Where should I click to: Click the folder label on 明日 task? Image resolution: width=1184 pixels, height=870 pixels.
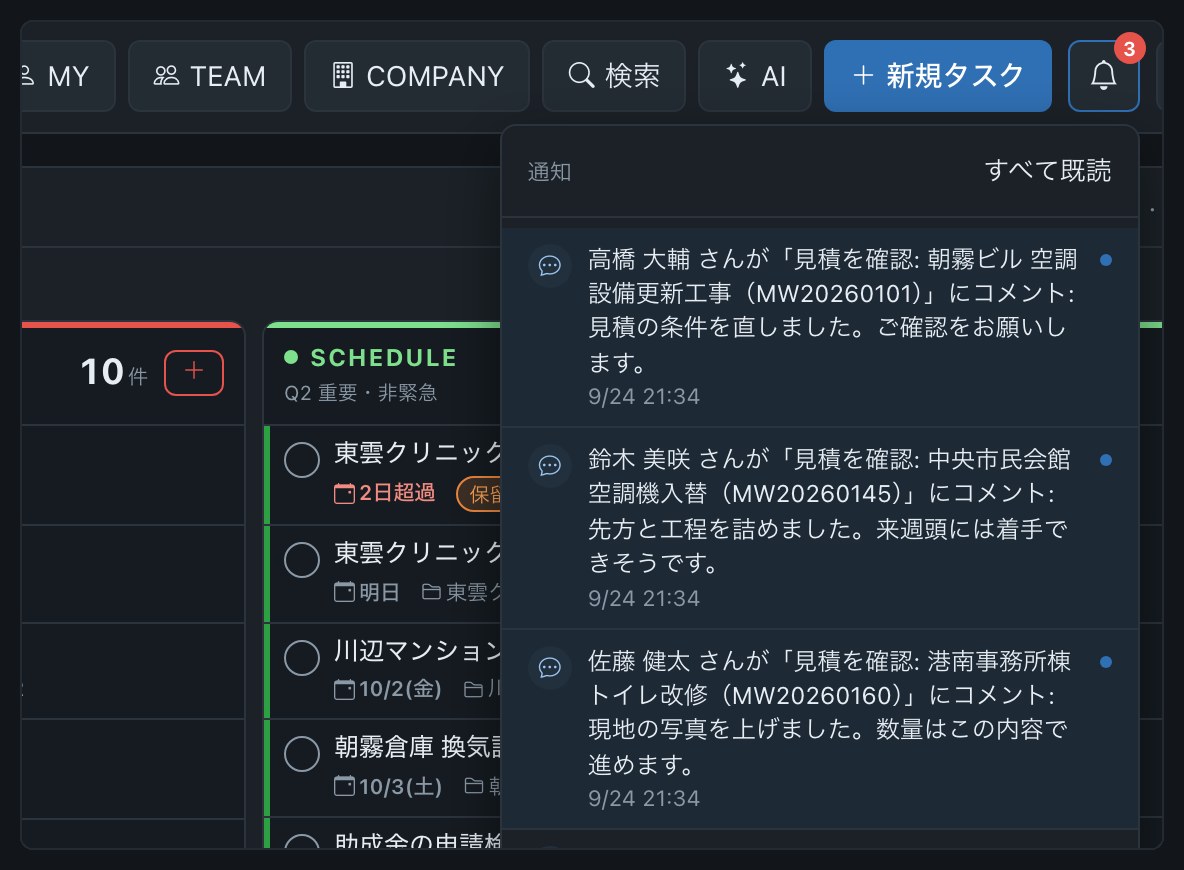[461, 592]
